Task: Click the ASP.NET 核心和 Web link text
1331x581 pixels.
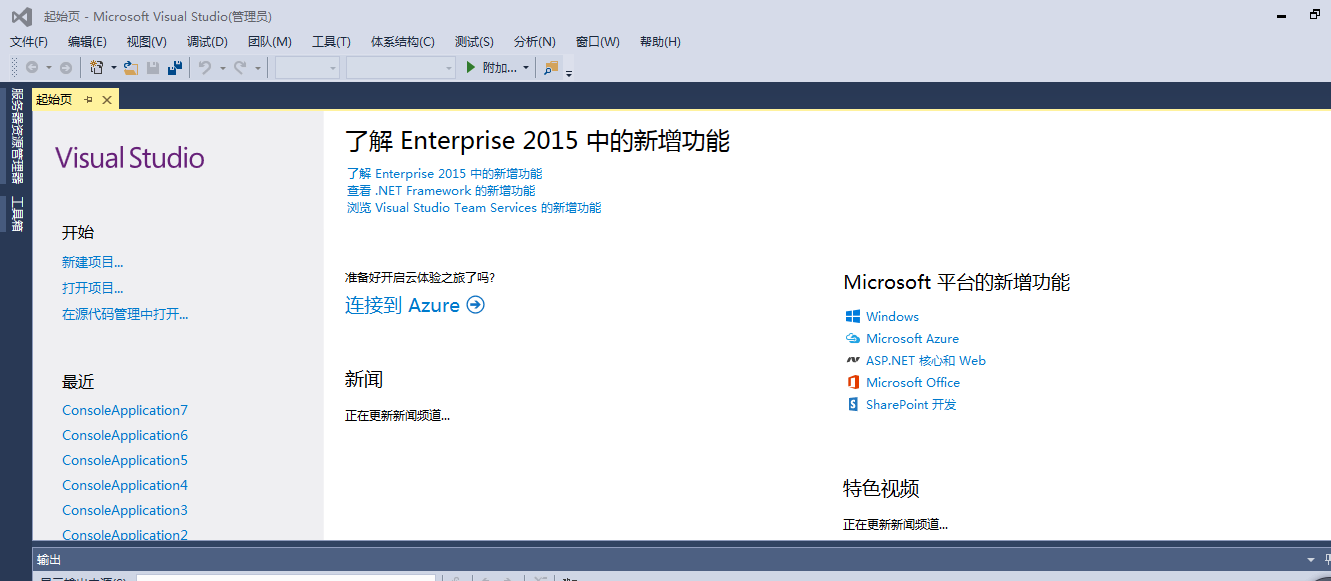Action: (926, 360)
